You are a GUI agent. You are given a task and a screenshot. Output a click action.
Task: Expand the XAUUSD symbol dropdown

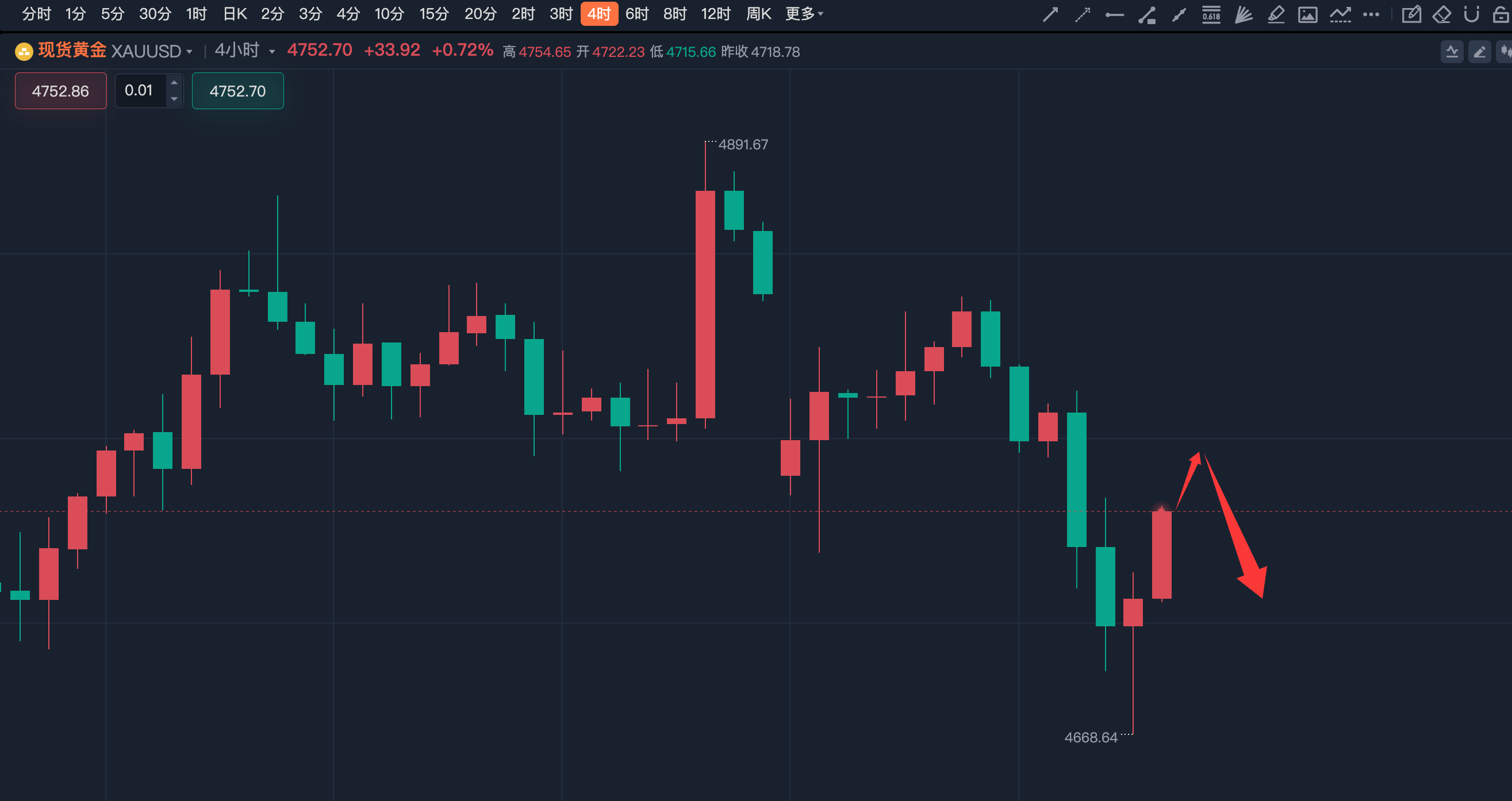click(x=189, y=52)
